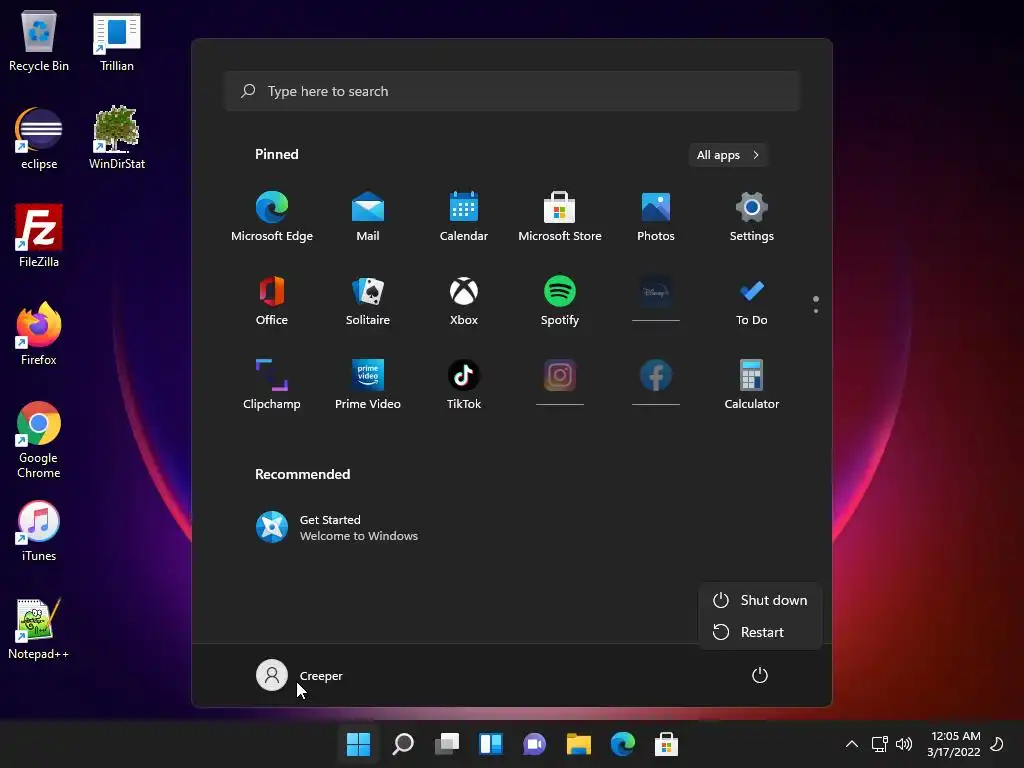The width and height of the screenshot is (1024, 768).
Task: Open the Calendar app
Action: click(x=464, y=217)
